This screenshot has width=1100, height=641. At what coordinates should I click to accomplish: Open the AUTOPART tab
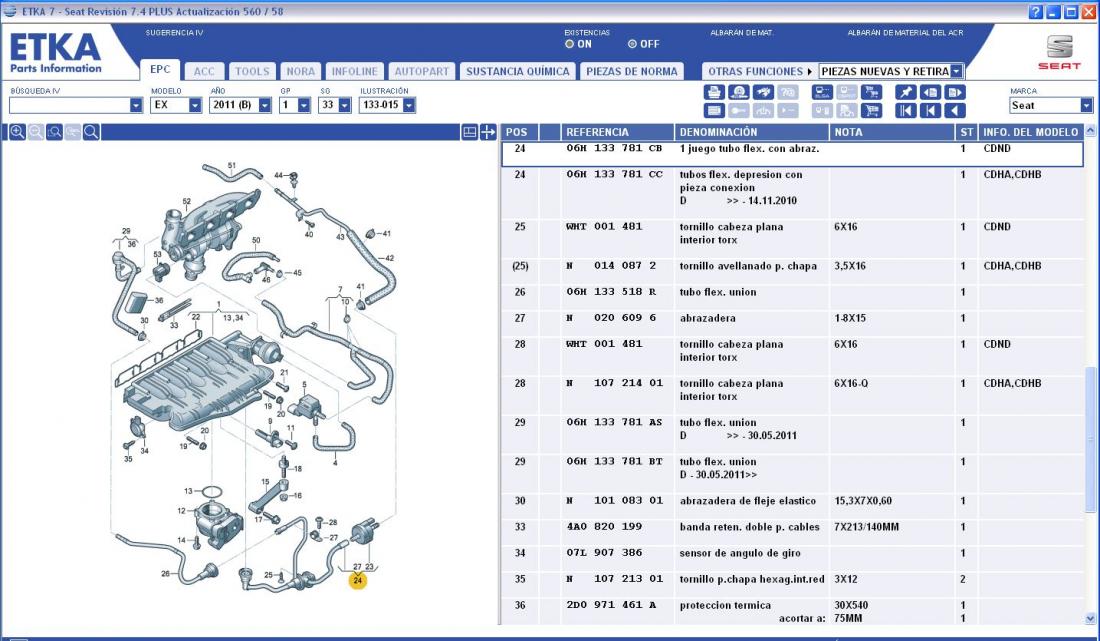[x=422, y=72]
